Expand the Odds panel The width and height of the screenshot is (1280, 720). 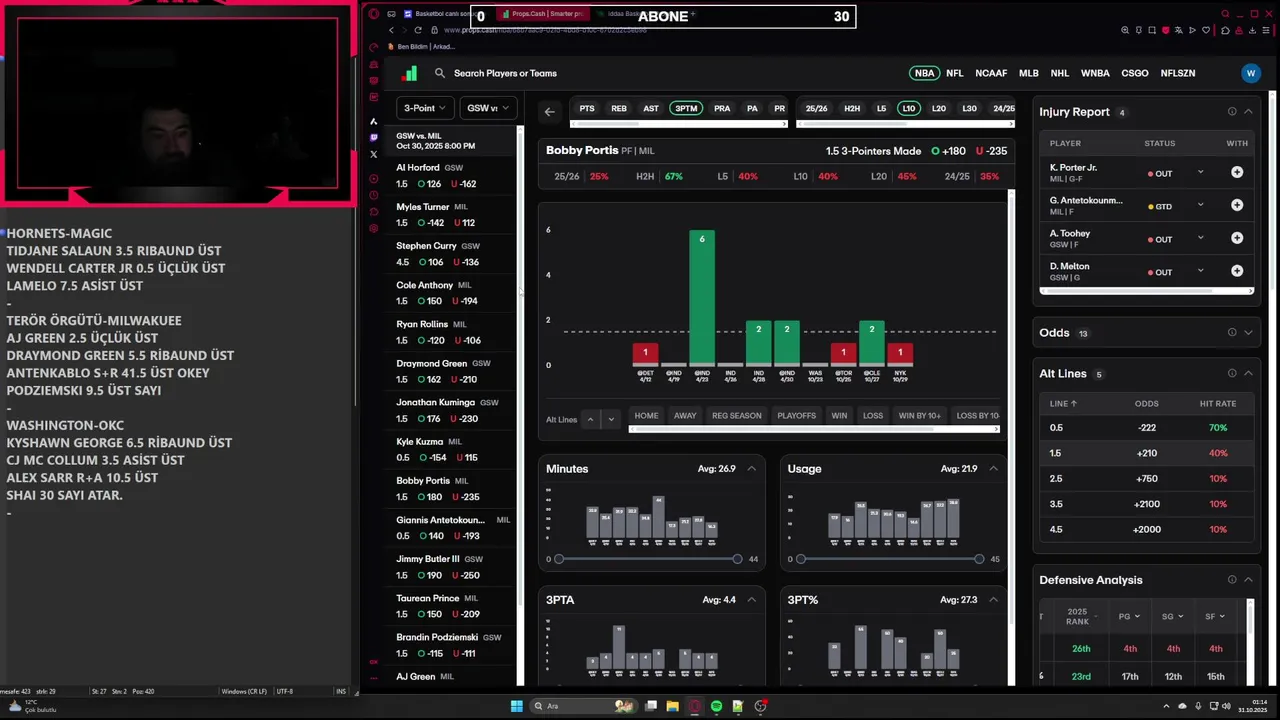click(x=1248, y=333)
